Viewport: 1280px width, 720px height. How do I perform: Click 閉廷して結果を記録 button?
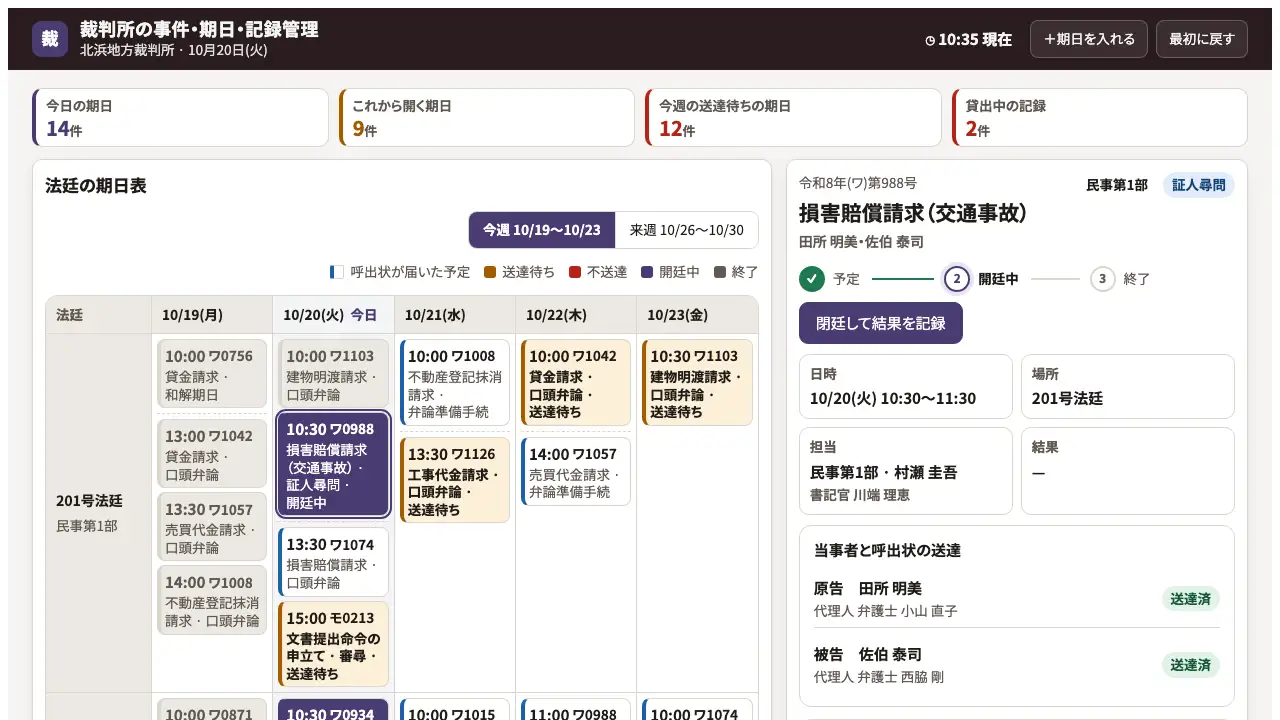(x=881, y=323)
